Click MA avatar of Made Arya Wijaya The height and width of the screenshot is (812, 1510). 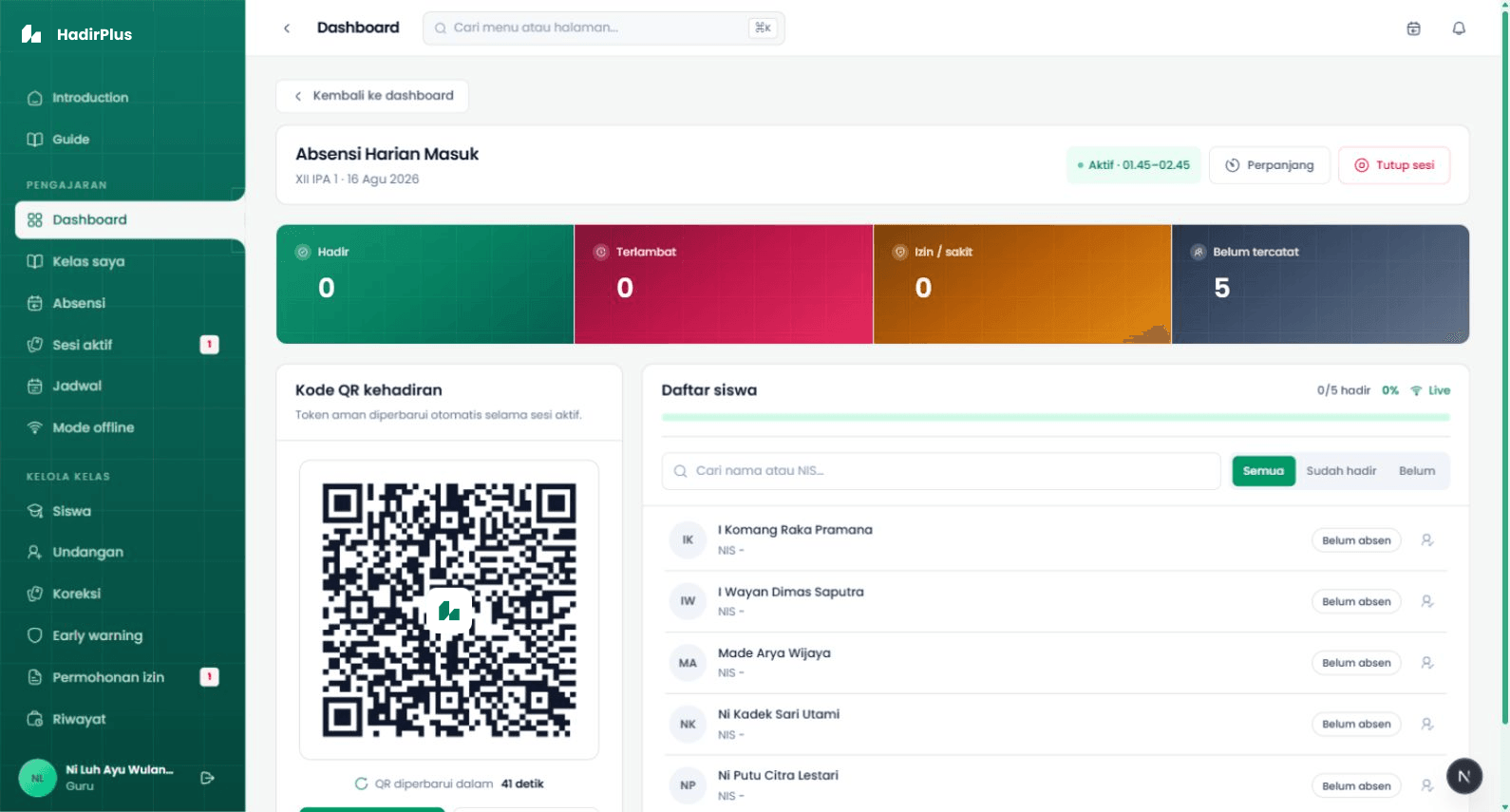pyautogui.click(x=688, y=663)
